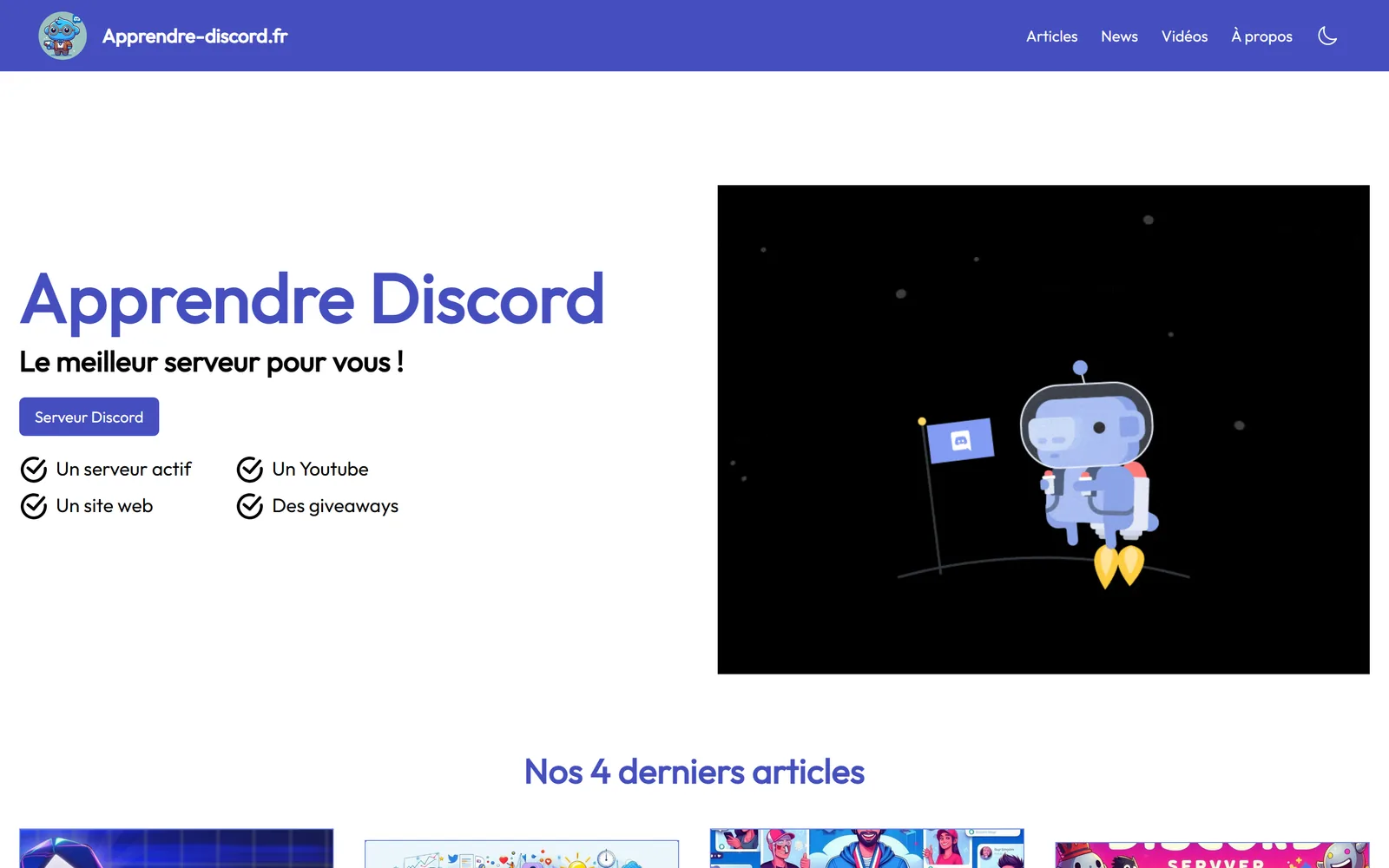Toggle dark mode moon icon
1389x868 pixels.
(1327, 36)
